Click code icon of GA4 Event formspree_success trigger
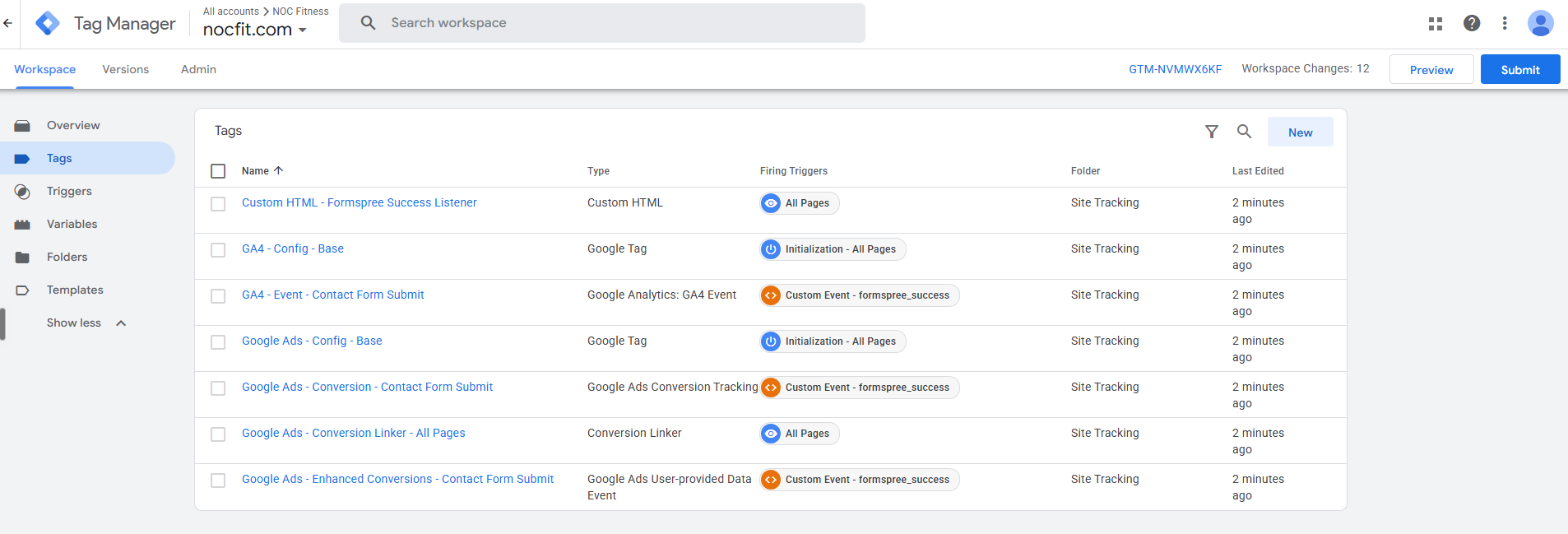This screenshot has height=534, width=1568. tap(771, 295)
